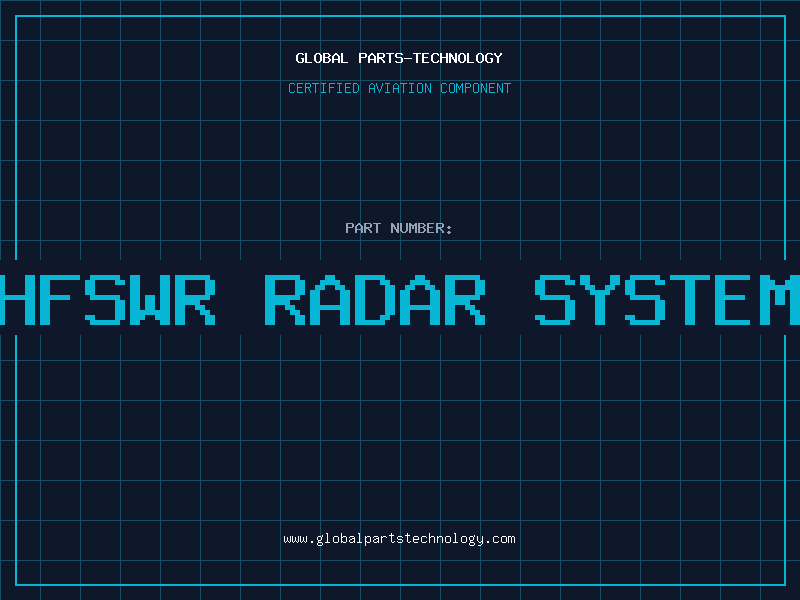
Task: Click the word COMPONENT in the subtitle
Action: [475, 88]
